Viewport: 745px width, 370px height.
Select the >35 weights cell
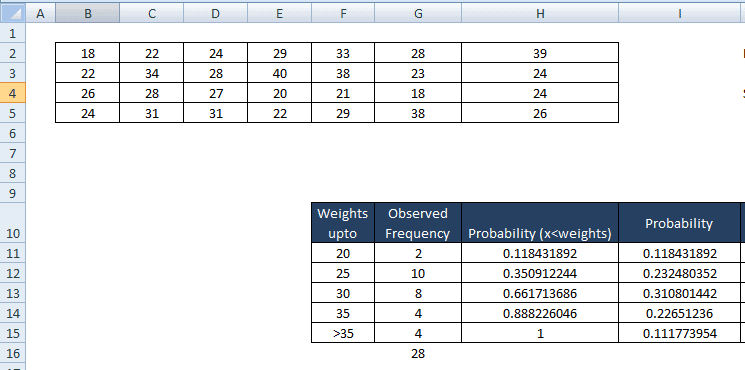coord(343,333)
